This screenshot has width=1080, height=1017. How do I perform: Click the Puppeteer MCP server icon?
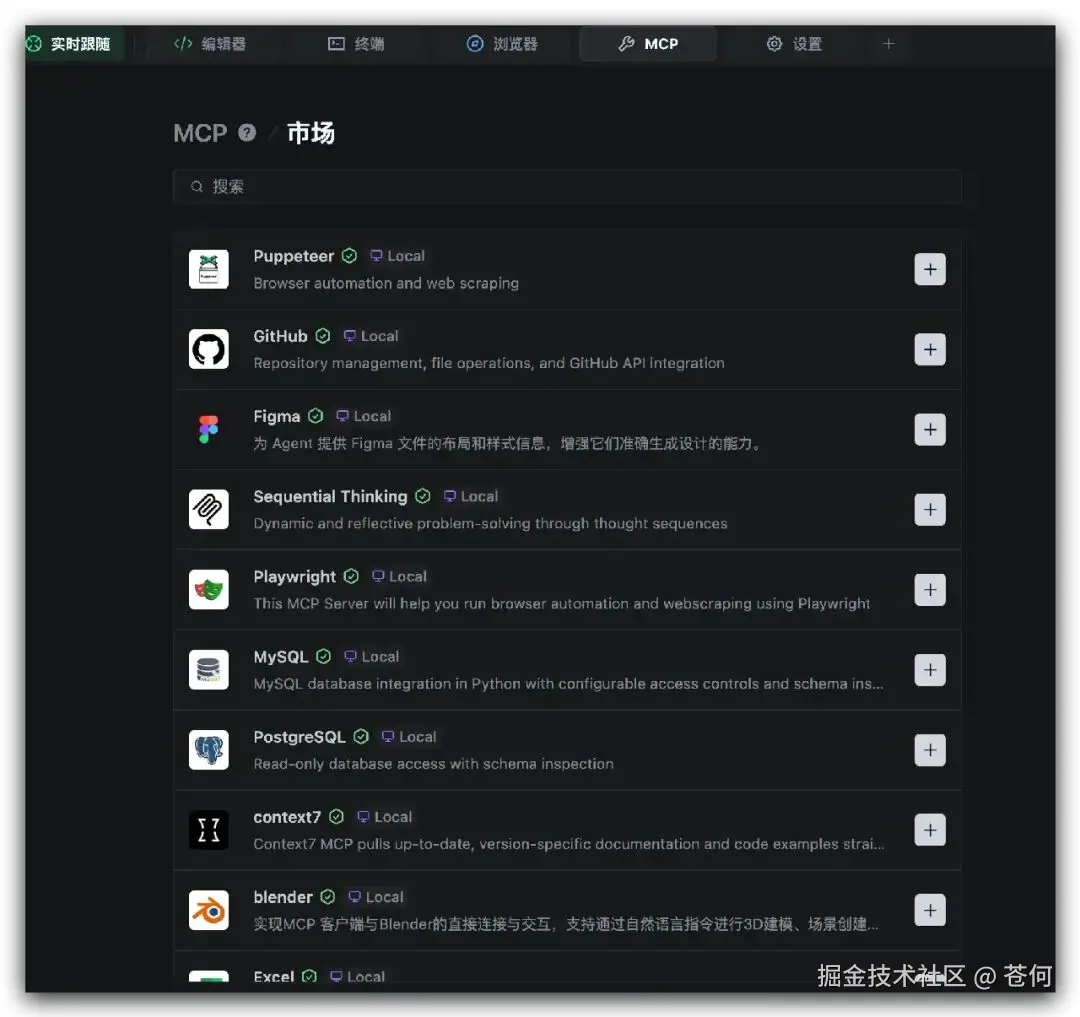click(209, 268)
